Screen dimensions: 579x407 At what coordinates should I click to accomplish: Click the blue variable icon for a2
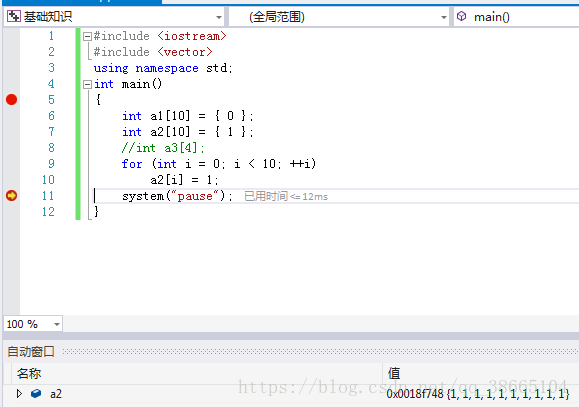click(x=36, y=394)
